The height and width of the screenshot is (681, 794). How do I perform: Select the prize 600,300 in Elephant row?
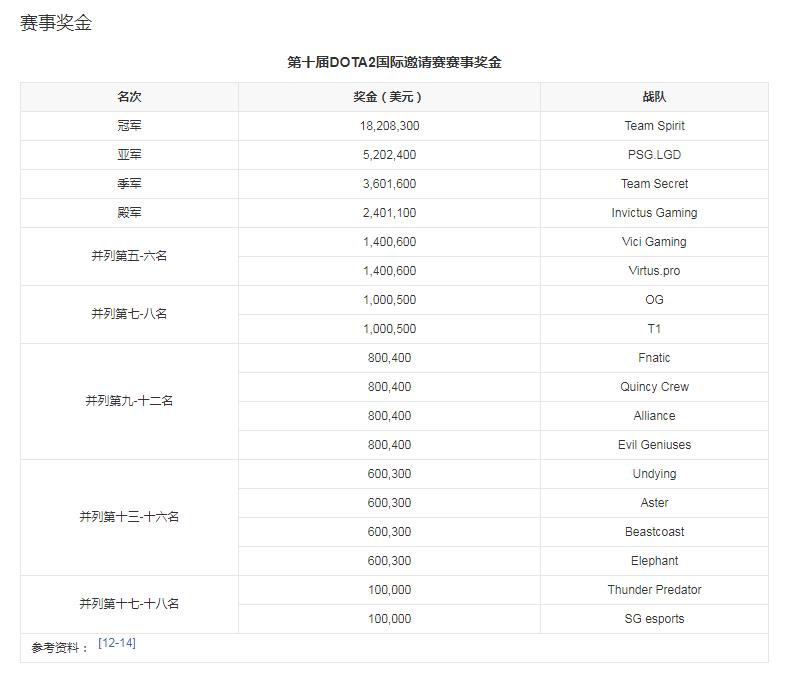[389, 560]
